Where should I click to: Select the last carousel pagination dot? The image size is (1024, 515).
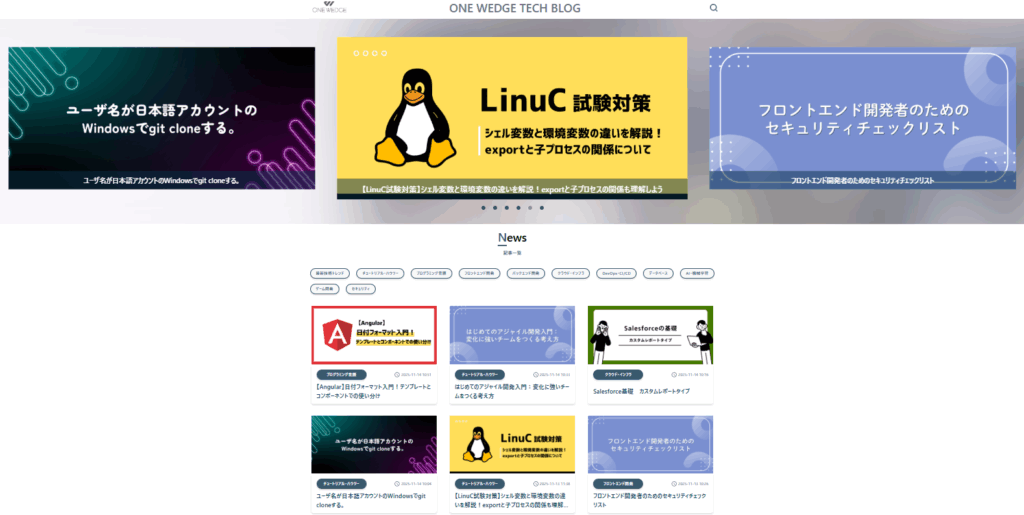coord(542,208)
